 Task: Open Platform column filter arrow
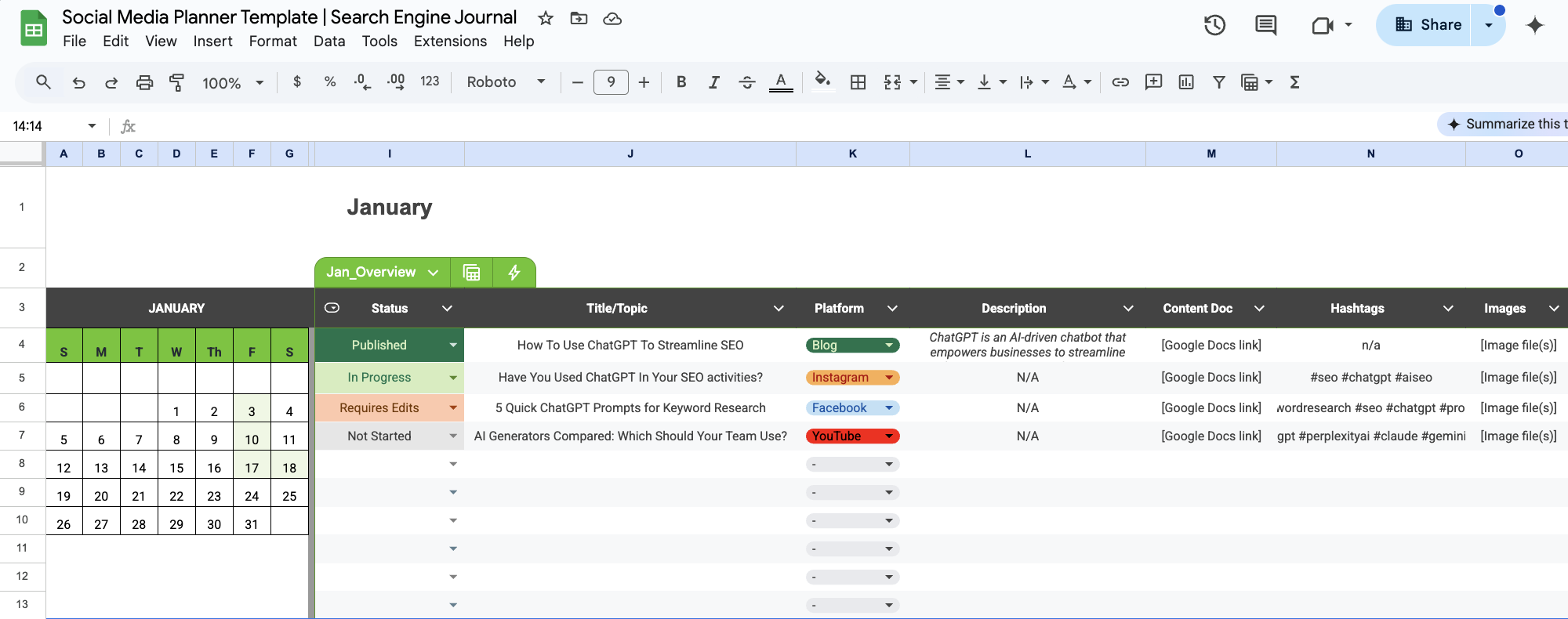(x=892, y=308)
